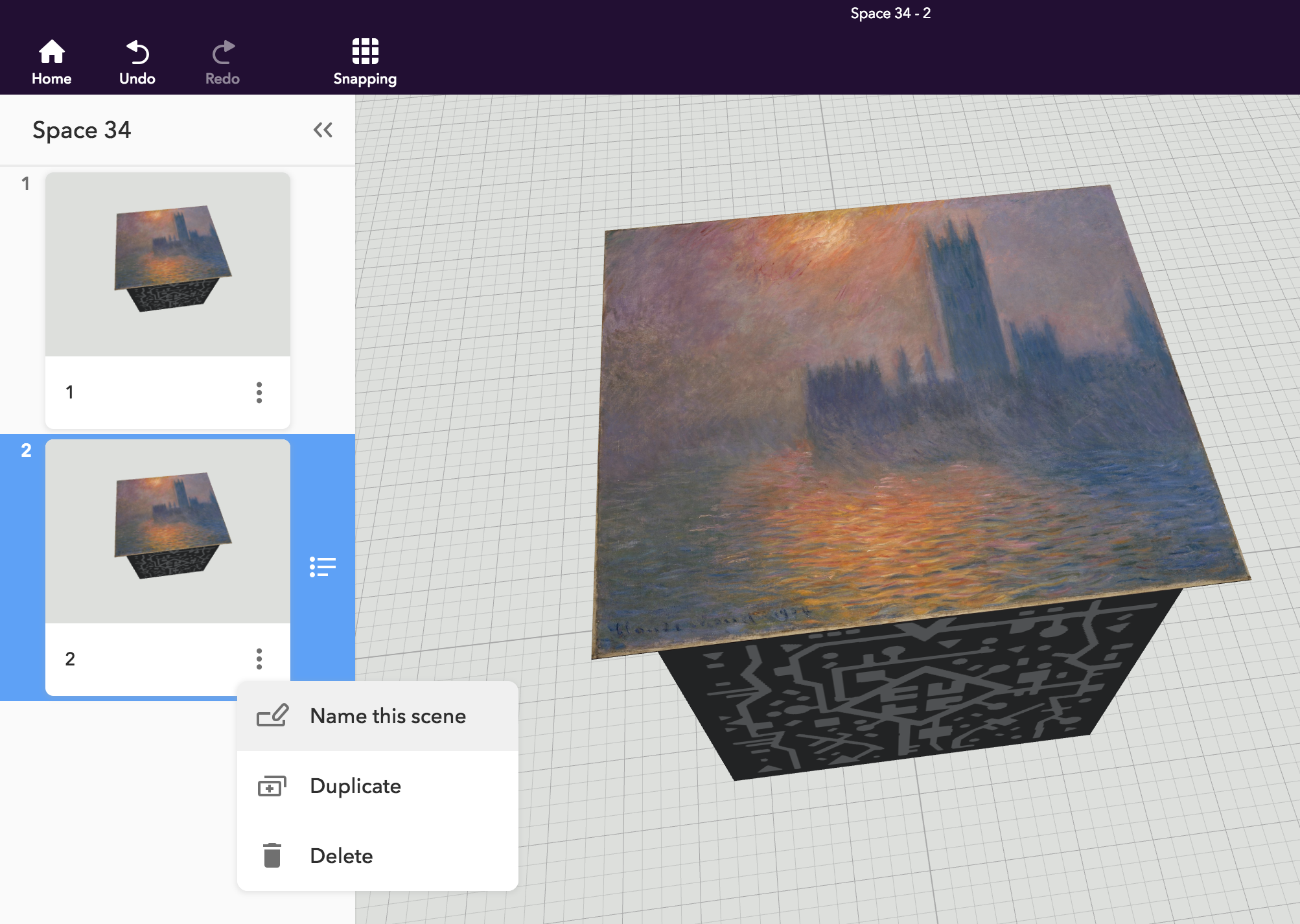Image resolution: width=1300 pixels, height=924 pixels.
Task: Choose Delete from the scene menu
Action: tap(378, 856)
